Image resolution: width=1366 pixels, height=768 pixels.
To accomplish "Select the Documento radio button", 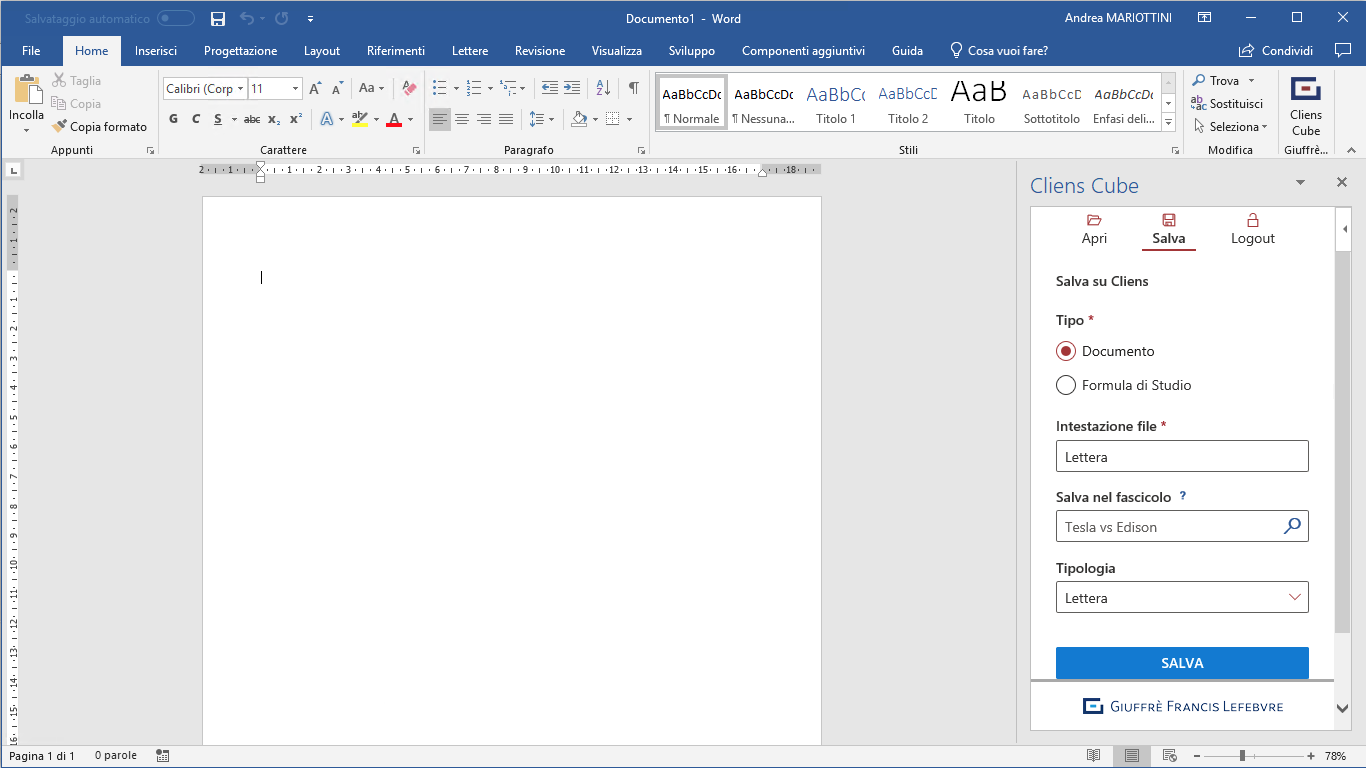I will click(x=1066, y=351).
